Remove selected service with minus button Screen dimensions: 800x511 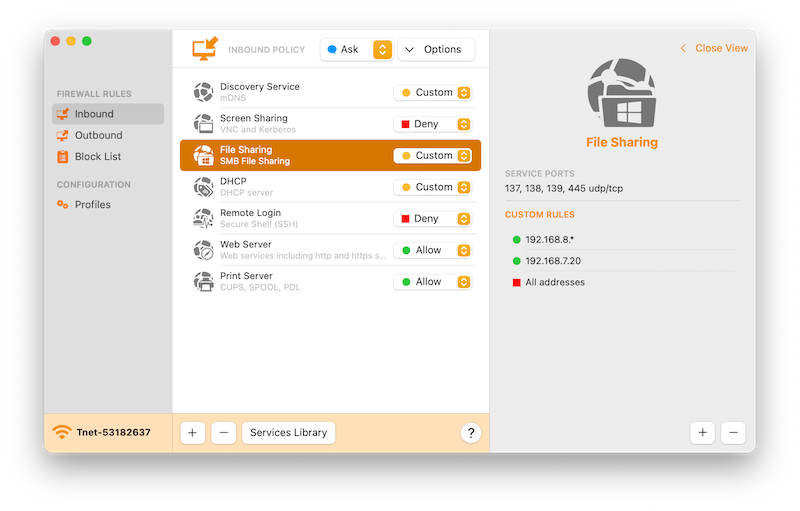pos(224,433)
